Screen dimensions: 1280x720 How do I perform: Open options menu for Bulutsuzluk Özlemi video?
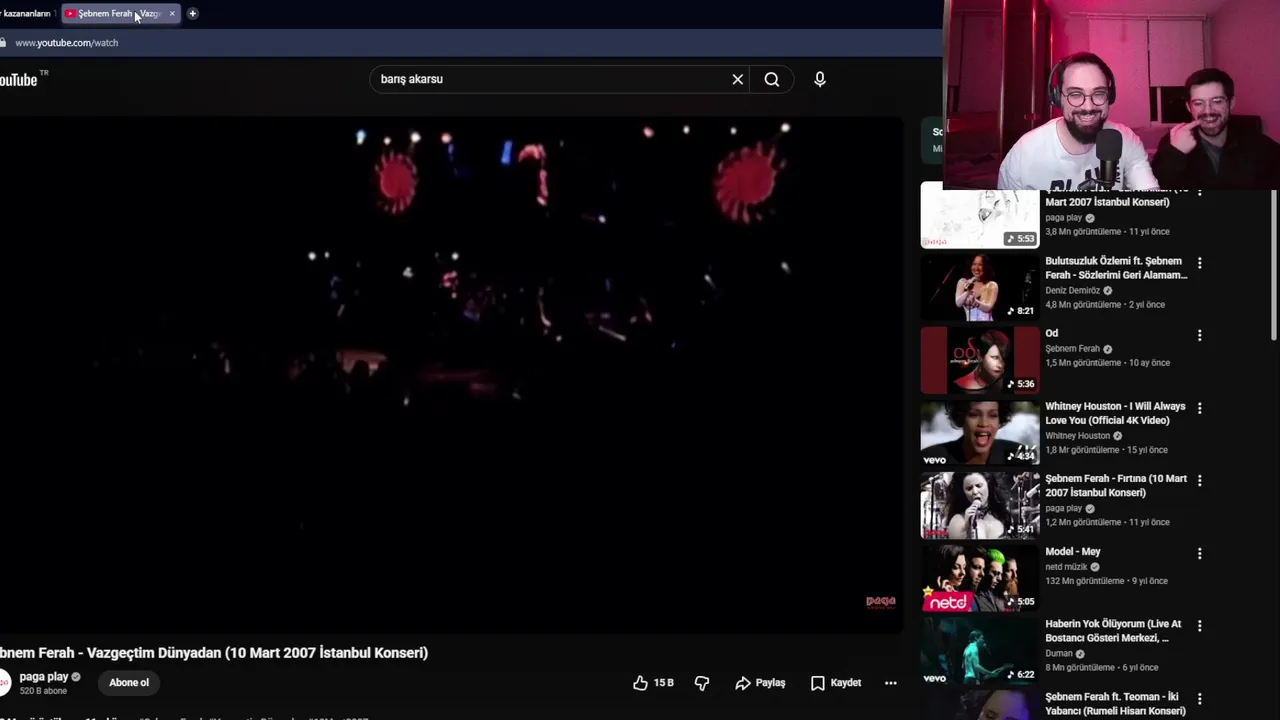[x=1200, y=263]
